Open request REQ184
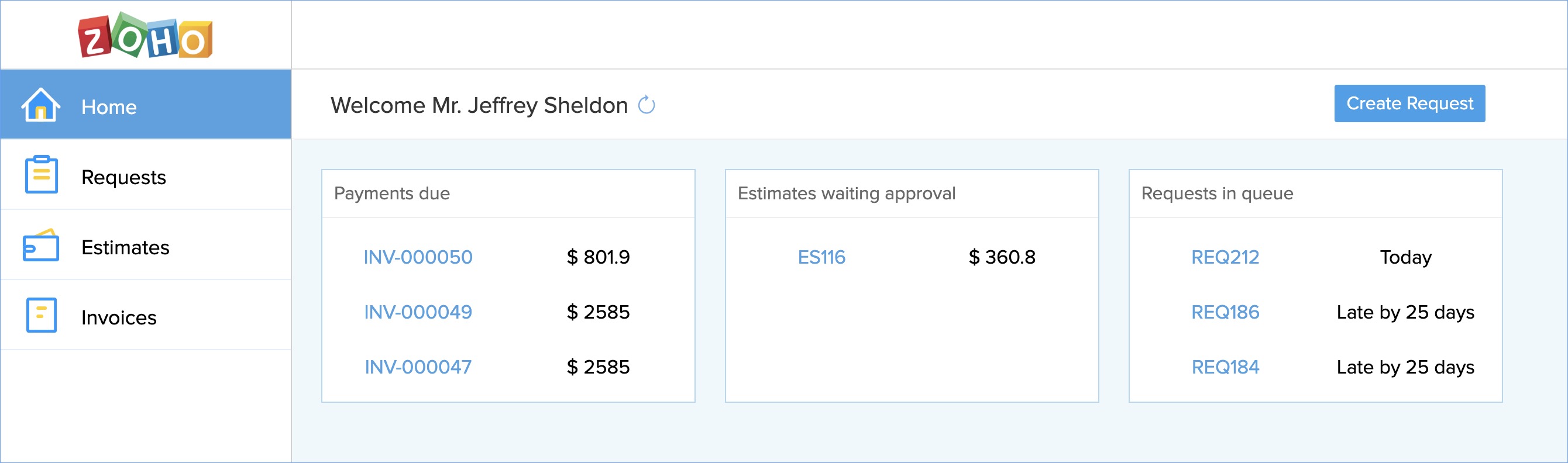 pyautogui.click(x=1225, y=367)
